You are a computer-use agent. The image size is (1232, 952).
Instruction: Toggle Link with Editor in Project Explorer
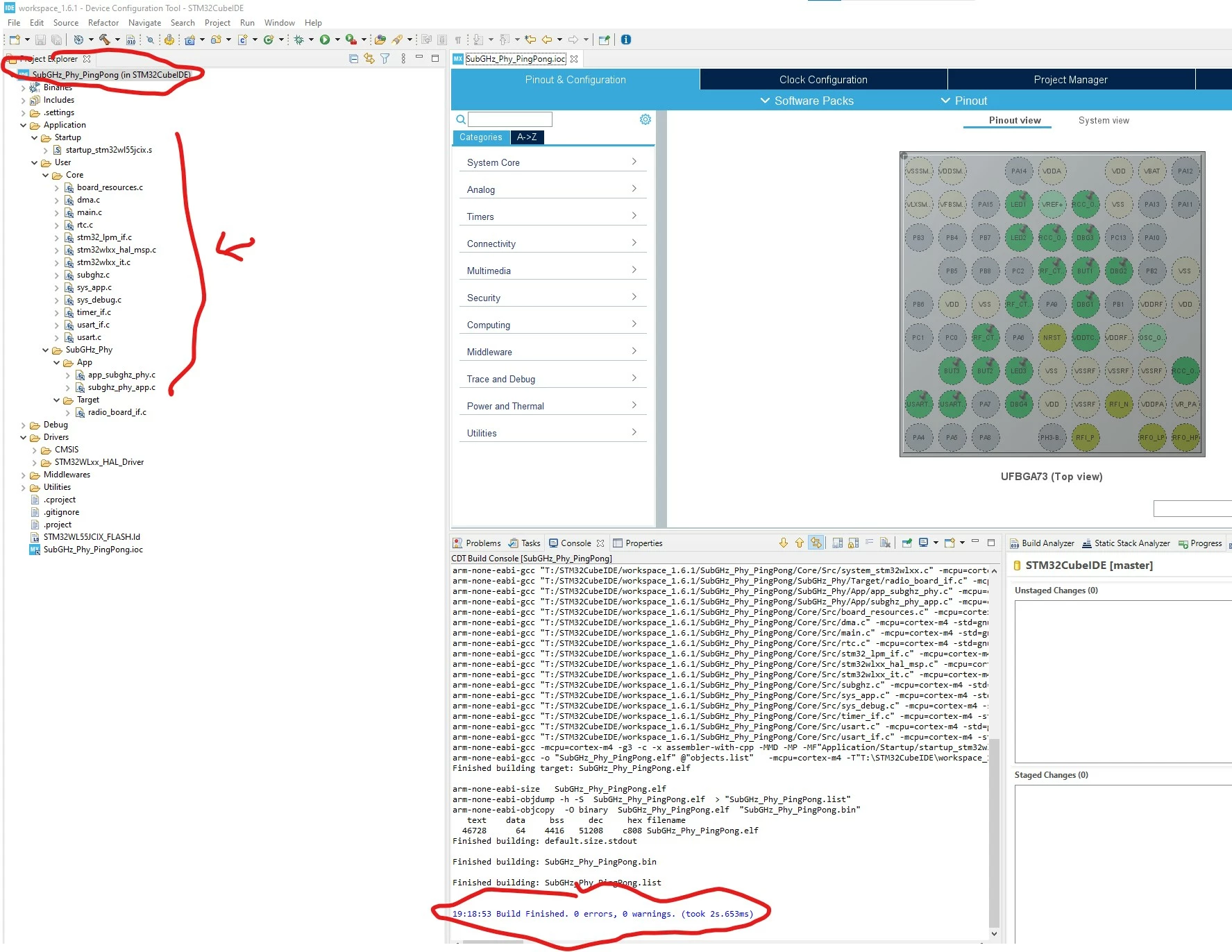[x=369, y=59]
